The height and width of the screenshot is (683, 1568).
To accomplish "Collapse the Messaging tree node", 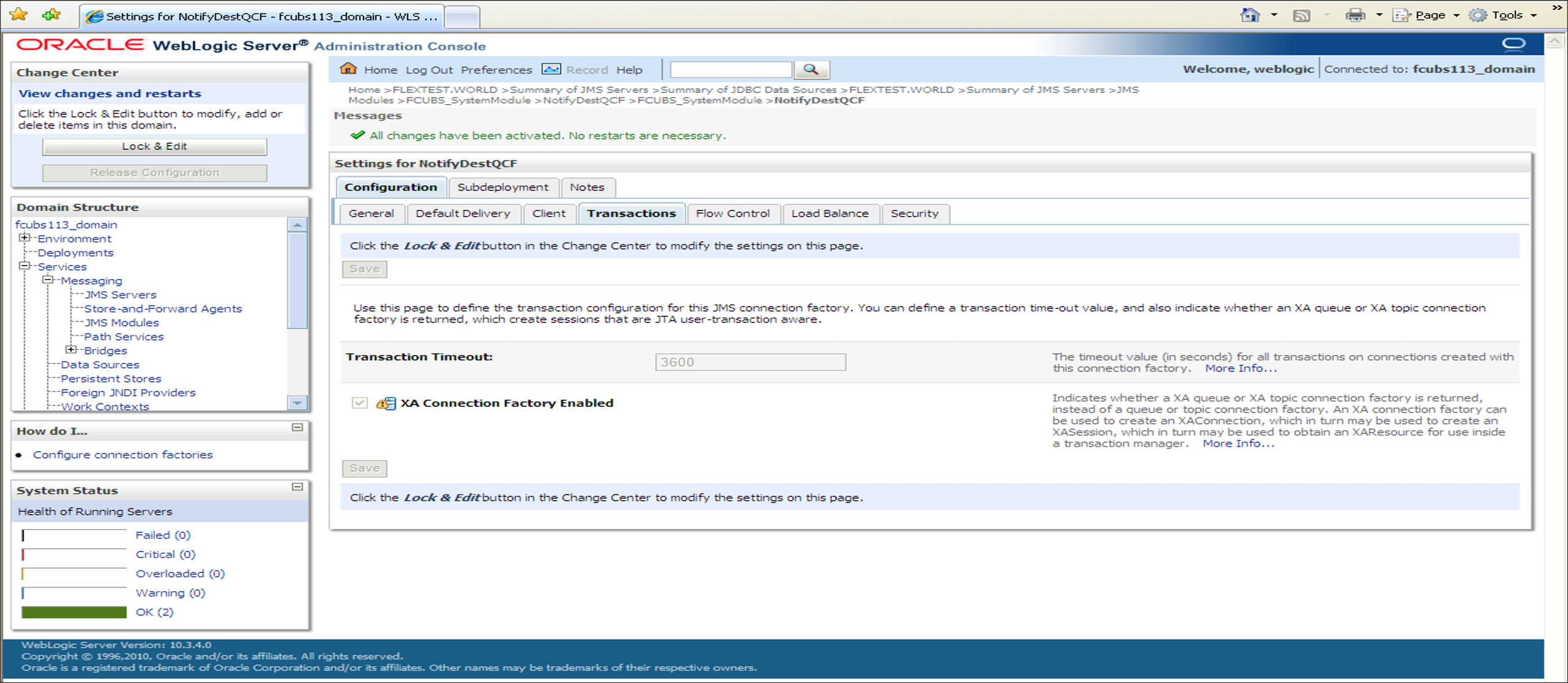I will [x=48, y=280].
